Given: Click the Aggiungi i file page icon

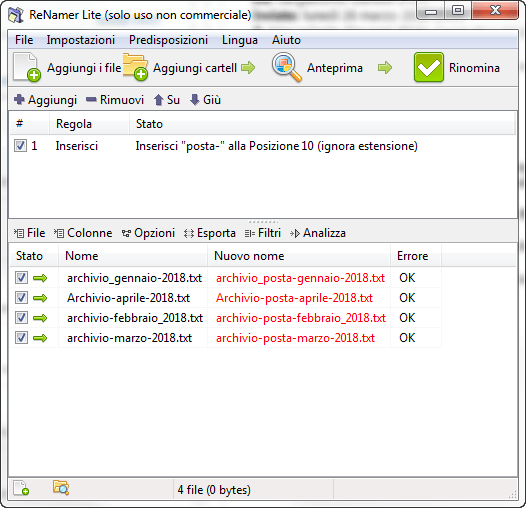Looking at the screenshot, I should (27, 67).
